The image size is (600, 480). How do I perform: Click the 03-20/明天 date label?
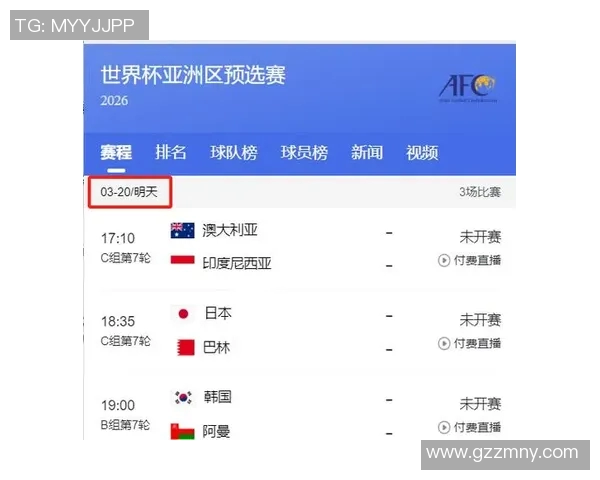tap(129, 192)
